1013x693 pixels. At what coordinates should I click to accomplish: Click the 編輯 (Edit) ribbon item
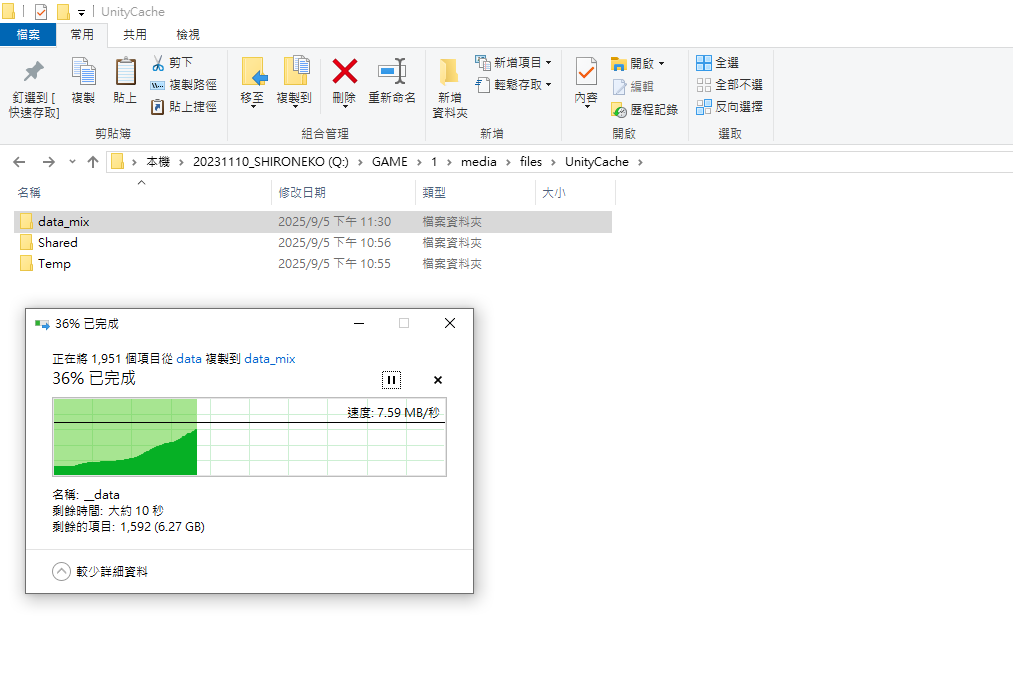[x=632, y=87]
